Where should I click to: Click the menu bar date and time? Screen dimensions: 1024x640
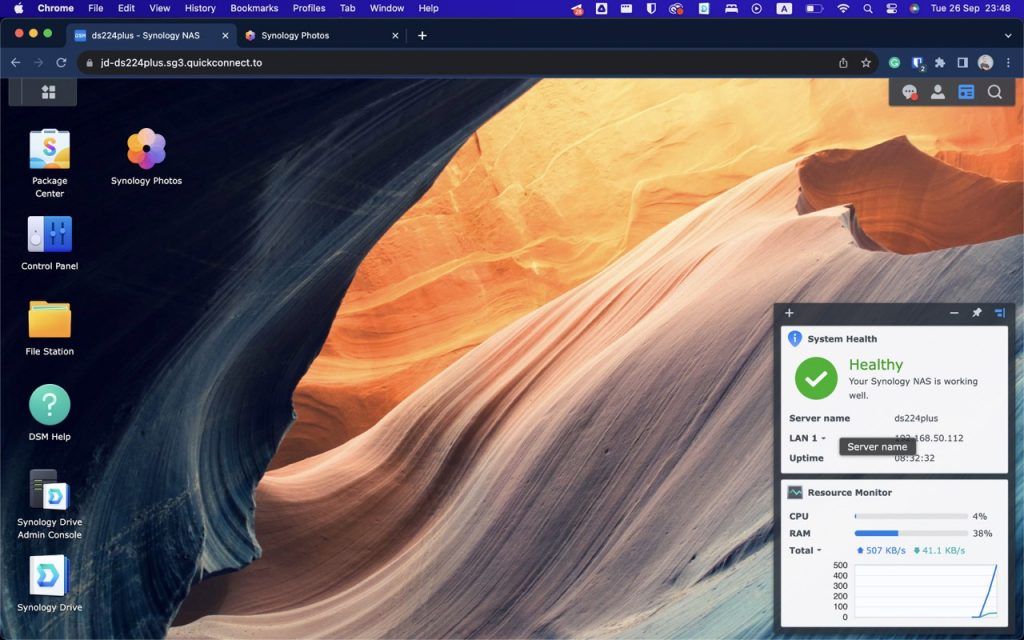pos(970,8)
